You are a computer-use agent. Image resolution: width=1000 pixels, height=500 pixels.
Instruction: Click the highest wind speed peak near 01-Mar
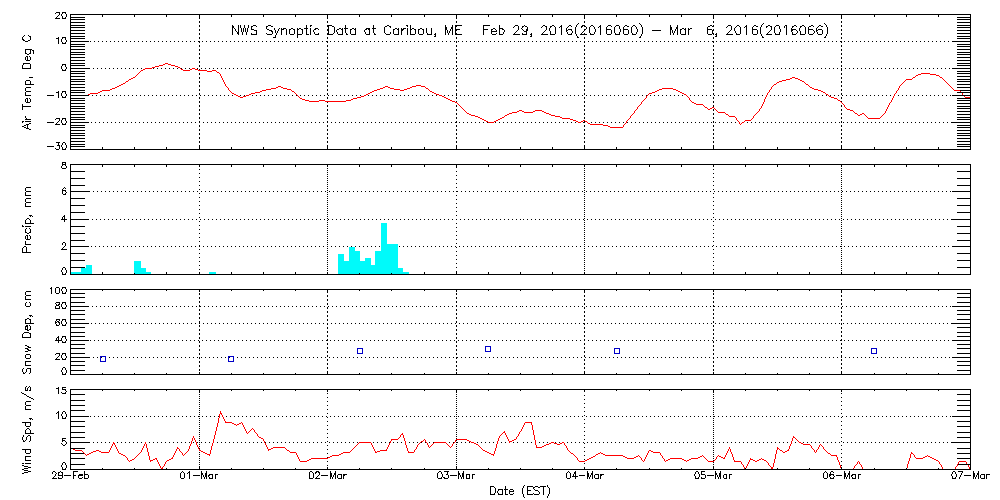(221, 411)
